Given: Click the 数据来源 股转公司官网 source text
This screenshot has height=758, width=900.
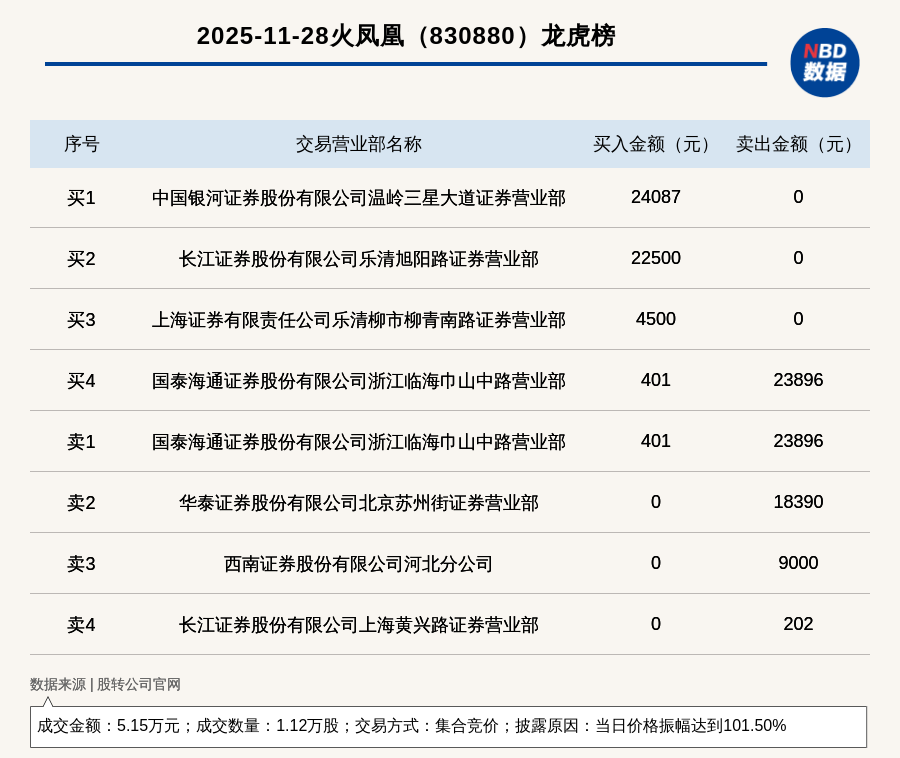Looking at the screenshot, I should point(105,684).
